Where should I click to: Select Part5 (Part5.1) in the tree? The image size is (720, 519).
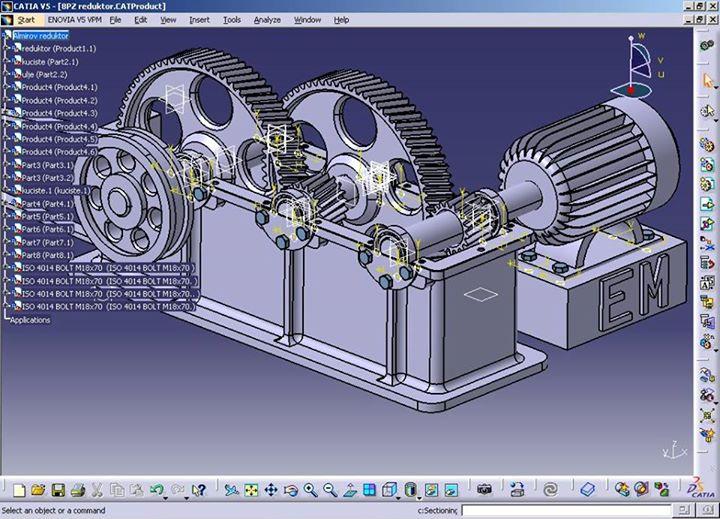(47, 216)
